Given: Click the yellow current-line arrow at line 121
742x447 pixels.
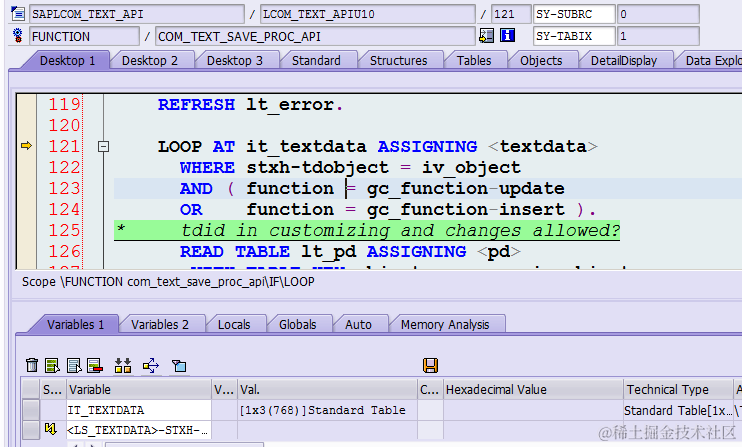Looking at the screenshot, I should click(26, 146).
